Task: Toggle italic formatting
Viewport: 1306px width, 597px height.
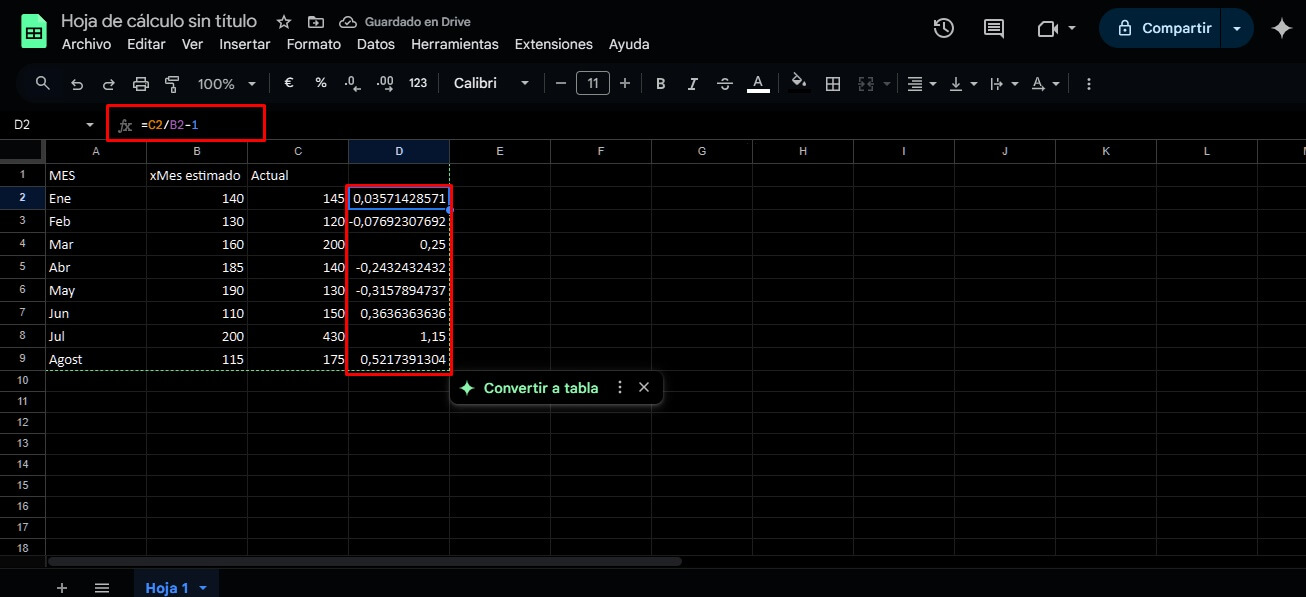Action: tap(693, 84)
